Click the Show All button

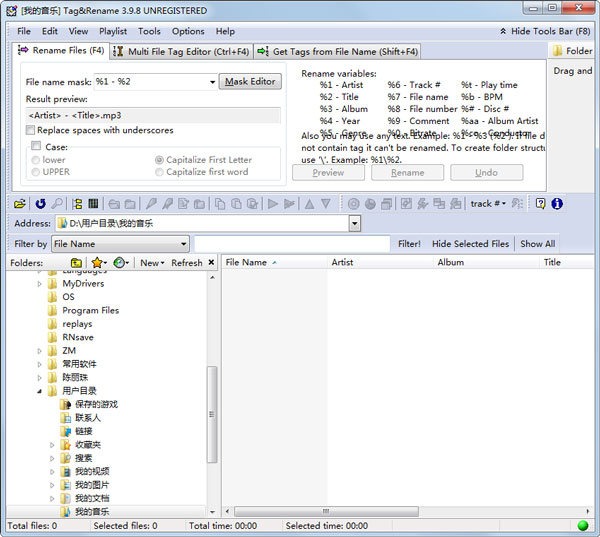pyautogui.click(x=537, y=244)
